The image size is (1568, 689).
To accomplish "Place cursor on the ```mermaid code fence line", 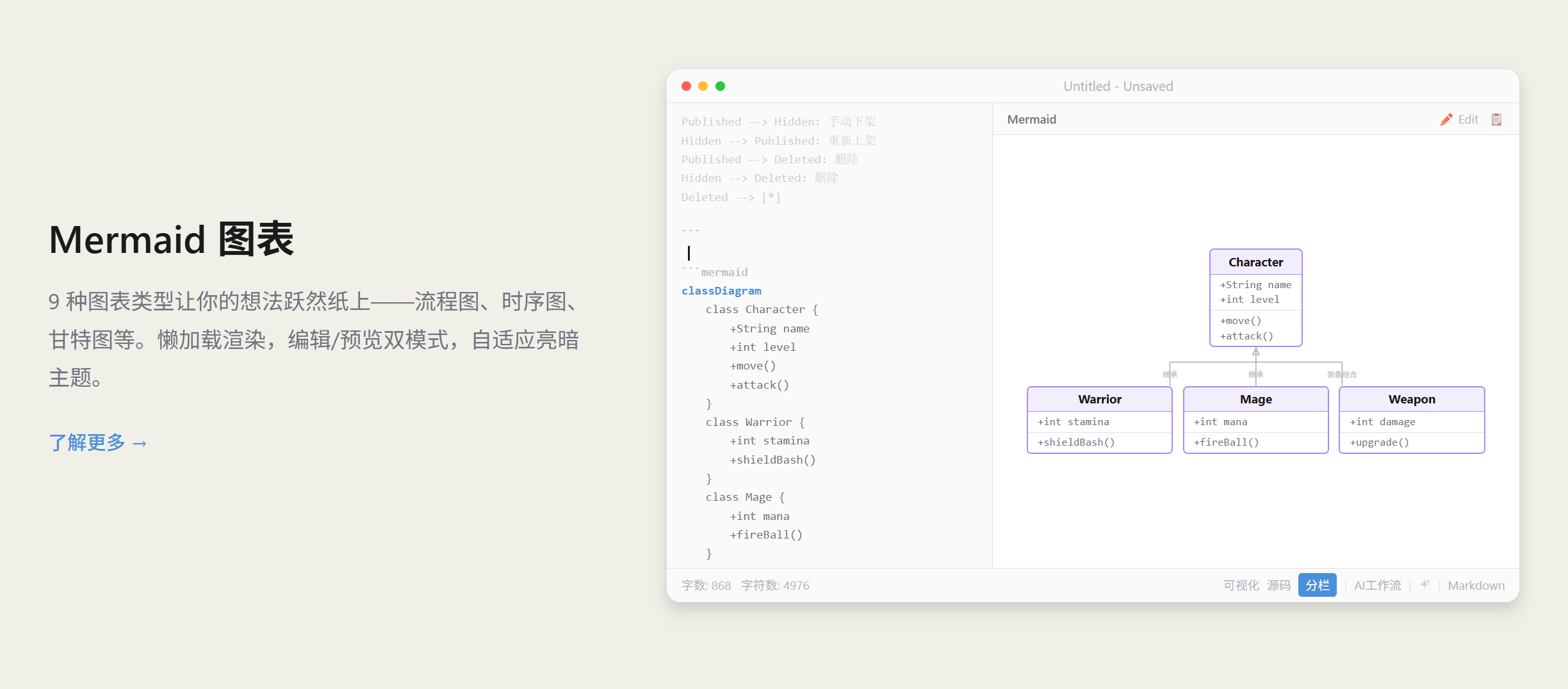I will point(714,272).
